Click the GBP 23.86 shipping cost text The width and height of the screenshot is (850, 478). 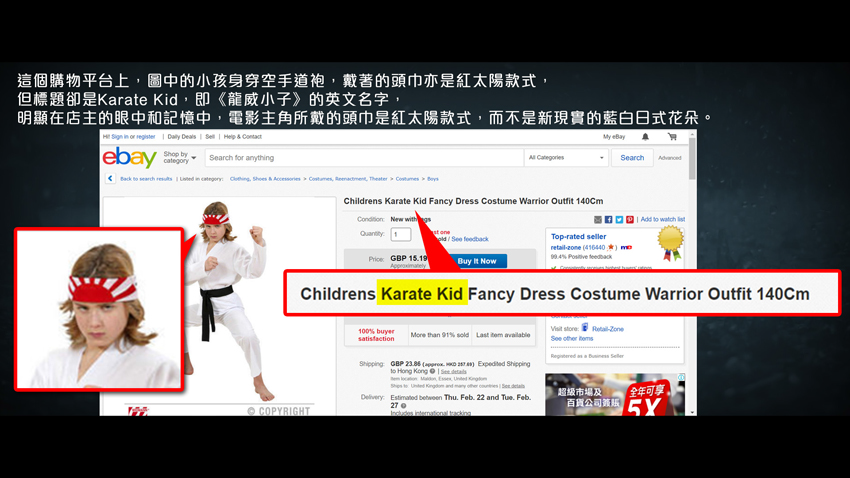(x=405, y=364)
